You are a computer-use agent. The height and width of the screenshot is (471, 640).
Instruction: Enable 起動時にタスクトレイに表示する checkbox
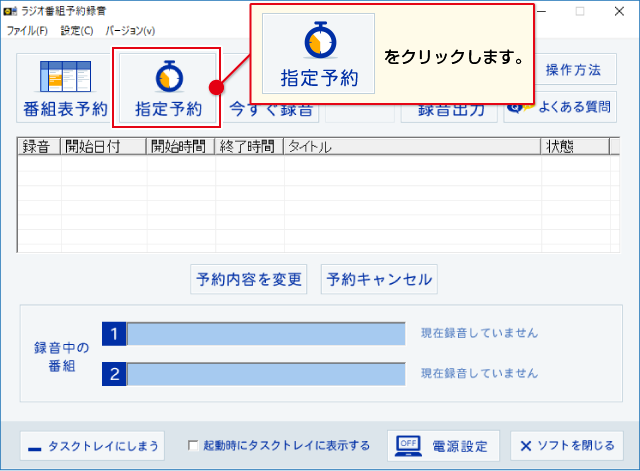click(x=194, y=445)
